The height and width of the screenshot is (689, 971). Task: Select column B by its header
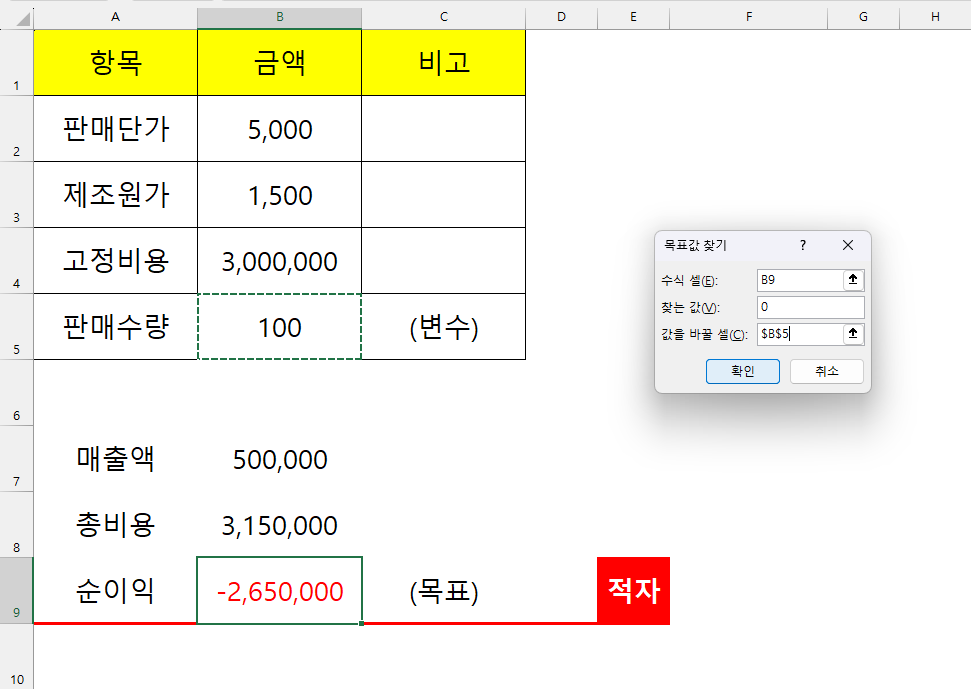(279, 15)
